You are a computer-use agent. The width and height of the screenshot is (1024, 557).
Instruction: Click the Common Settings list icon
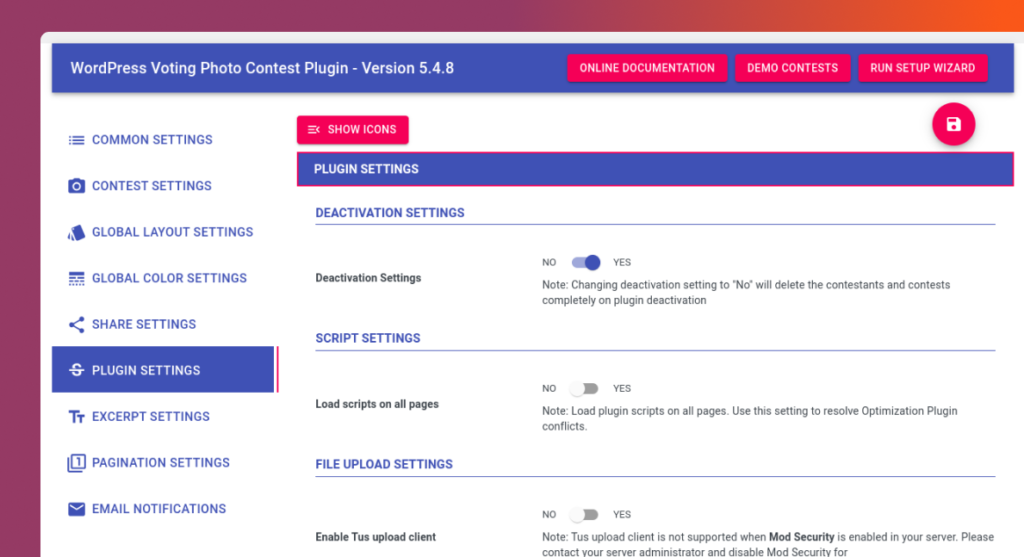76,140
